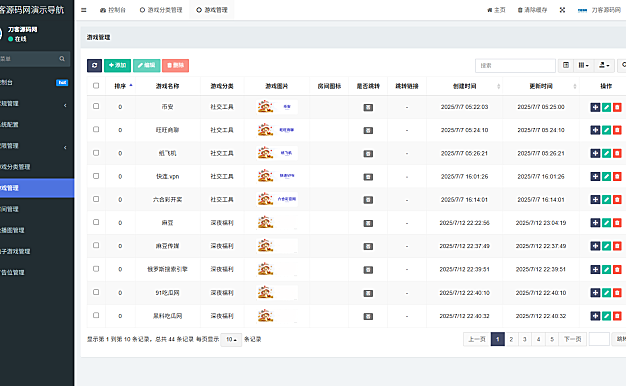Go to page 2 in pagination
626x386 pixels.
pos(511,339)
